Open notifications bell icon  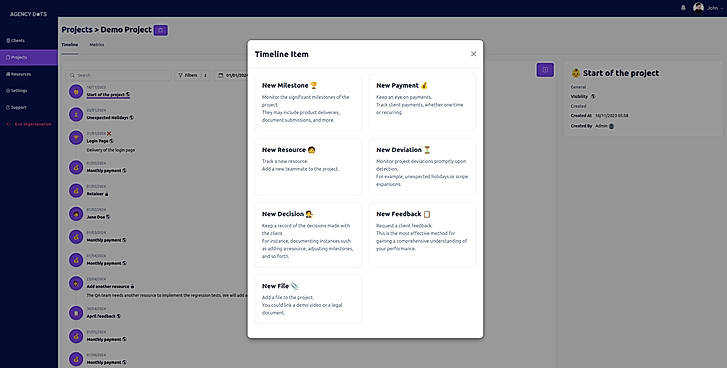click(683, 8)
